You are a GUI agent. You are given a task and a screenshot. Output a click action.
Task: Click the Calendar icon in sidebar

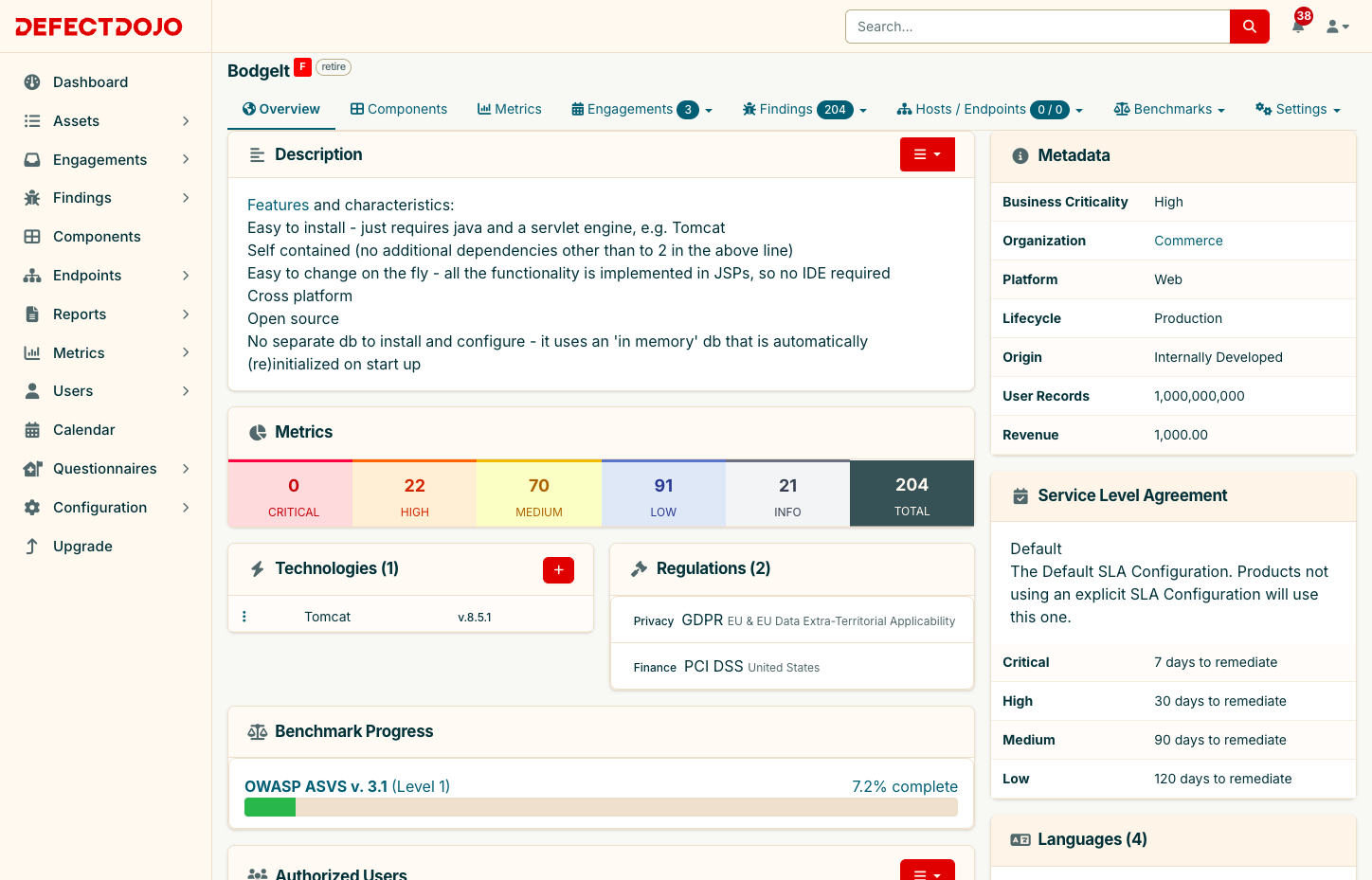click(x=32, y=430)
